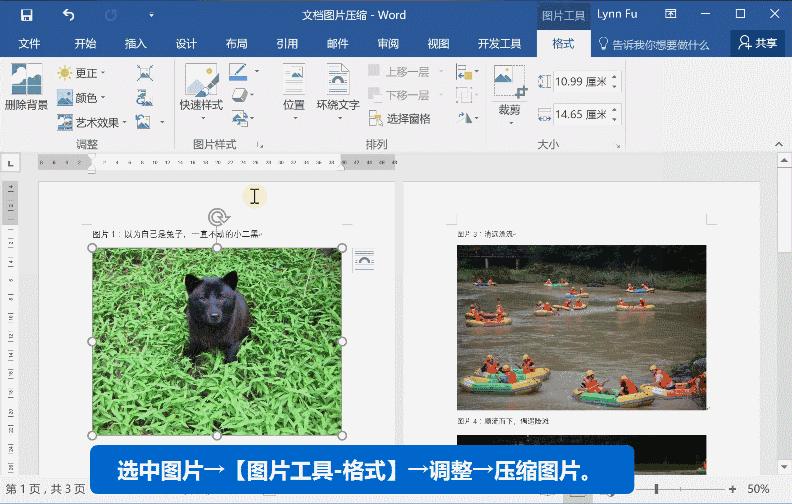The image size is (792, 504).
Task: Open the 艺术效果 artistic effects dropdown
Action: (91, 122)
